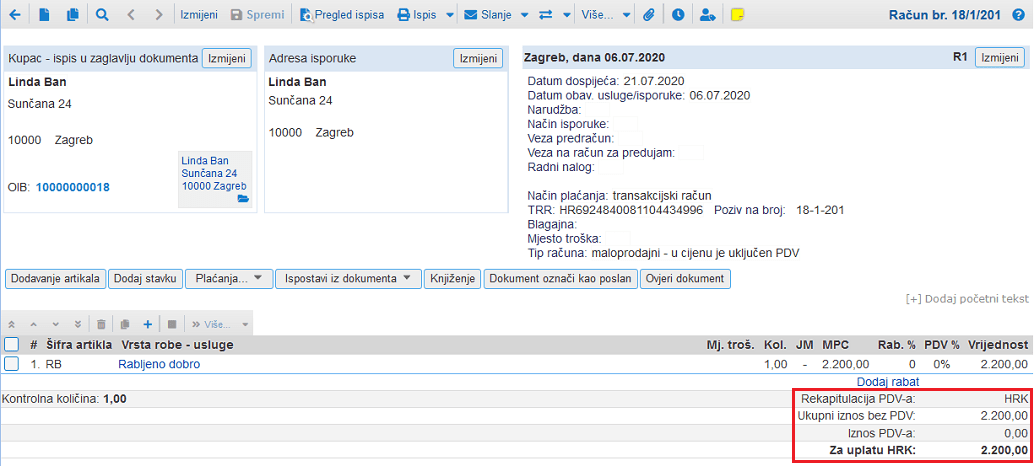This screenshot has width=1034, height=466.
Task: Click the new document icon
Action: tap(45, 15)
